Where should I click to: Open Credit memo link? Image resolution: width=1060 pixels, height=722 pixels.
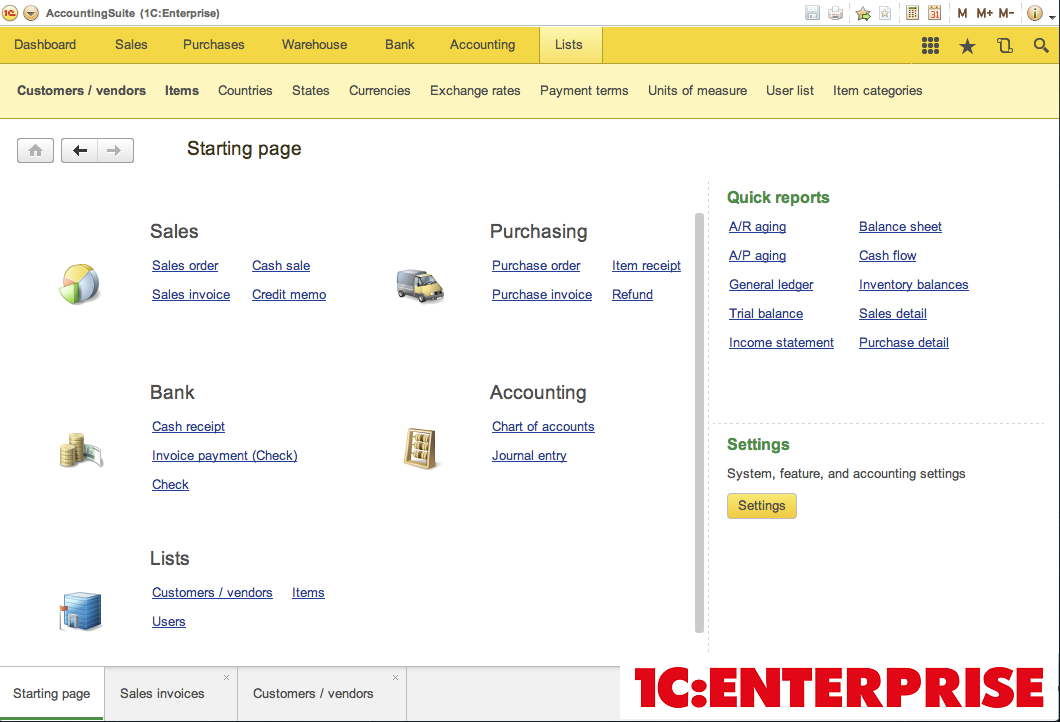(x=289, y=295)
